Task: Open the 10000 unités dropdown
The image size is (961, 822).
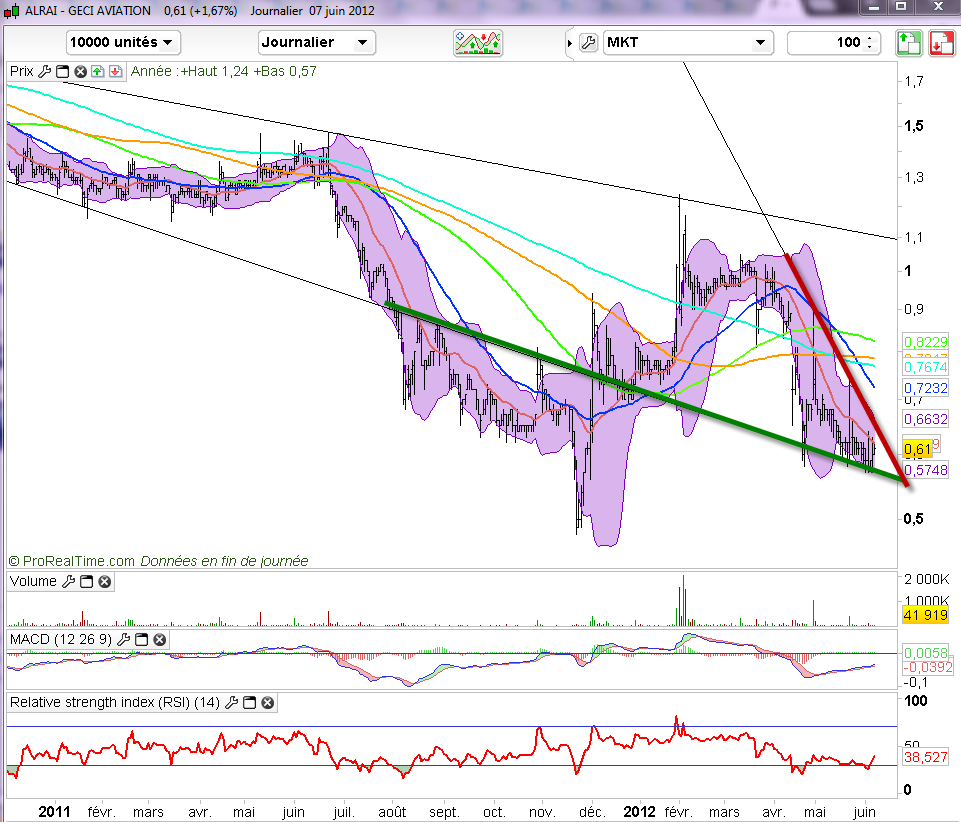Action: (x=123, y=43)
